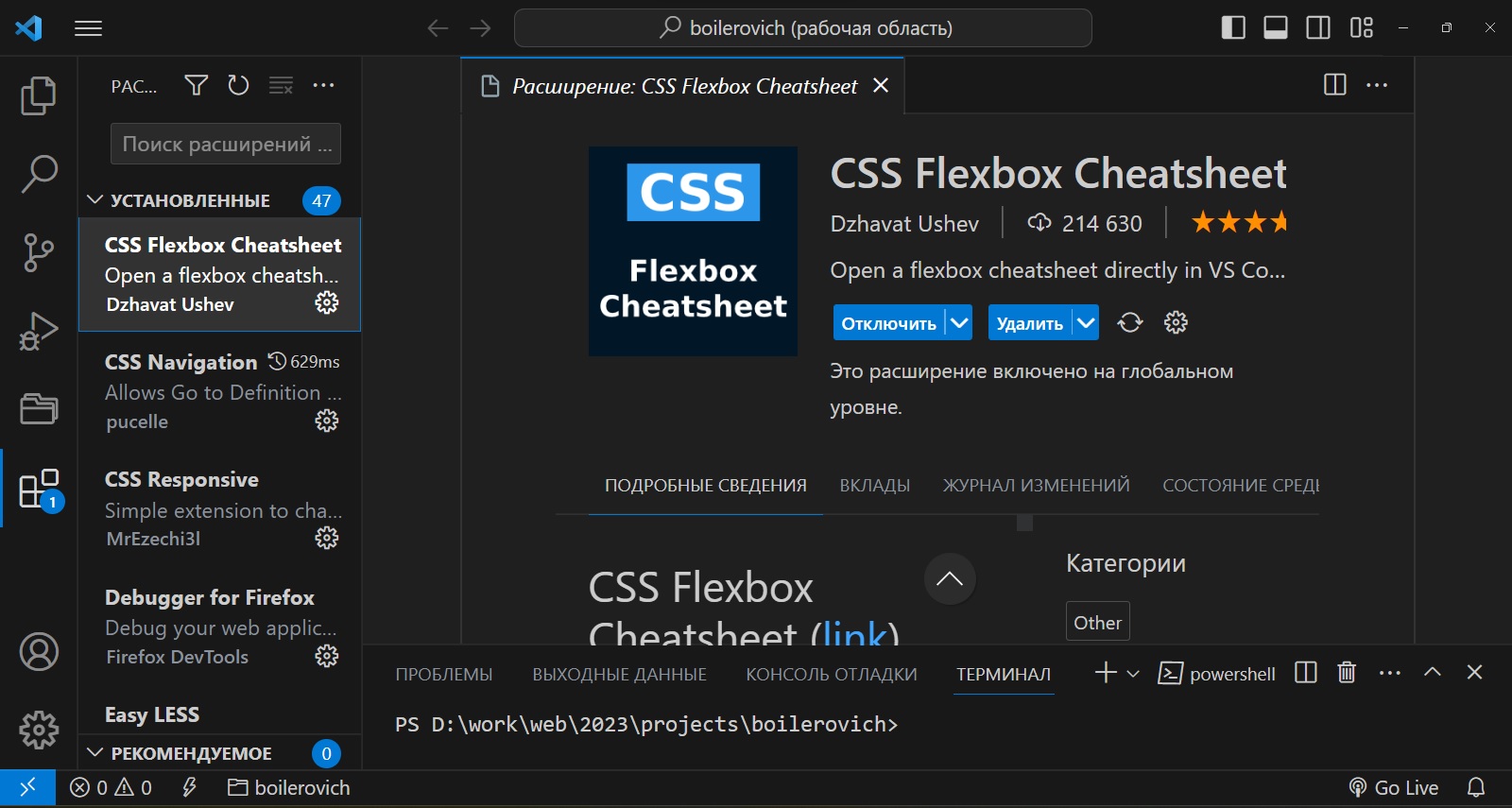This screenshot has height=808, width=1512.
Task: Open the hamburger application menu
Action: [88, 28]
